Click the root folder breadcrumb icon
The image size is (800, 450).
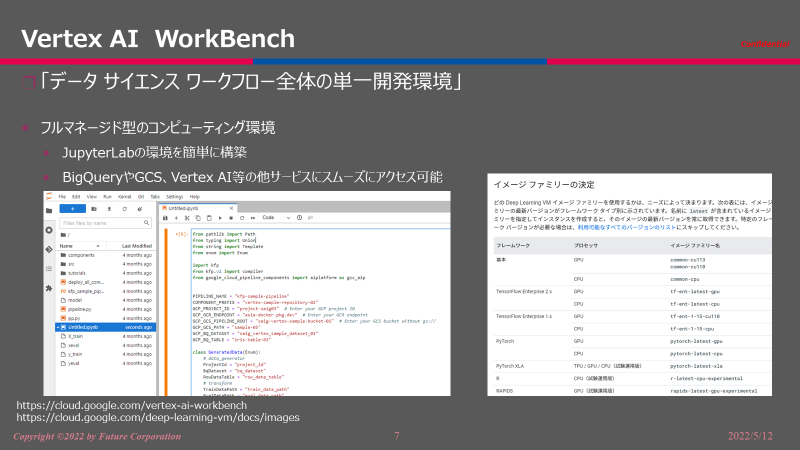coord(63,235)
